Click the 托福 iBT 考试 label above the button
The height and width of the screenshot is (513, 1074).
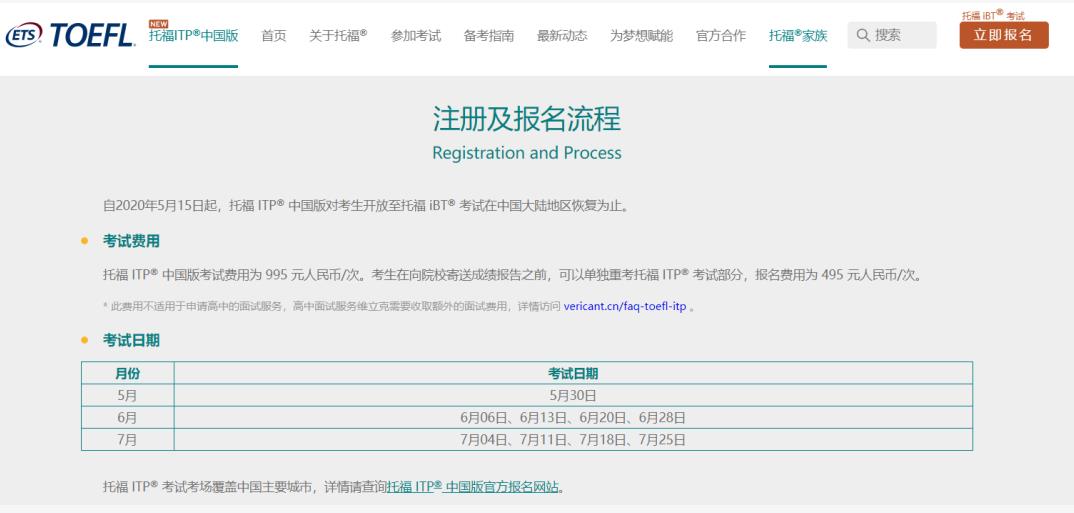coord(993,14)
